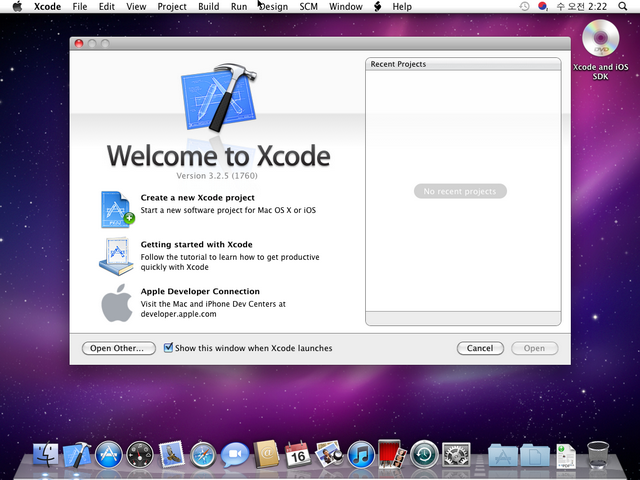The height and width of the screenshot is (480, 640).
Task: Click the Recent Projects list header
Action: (x=463, y=64)
